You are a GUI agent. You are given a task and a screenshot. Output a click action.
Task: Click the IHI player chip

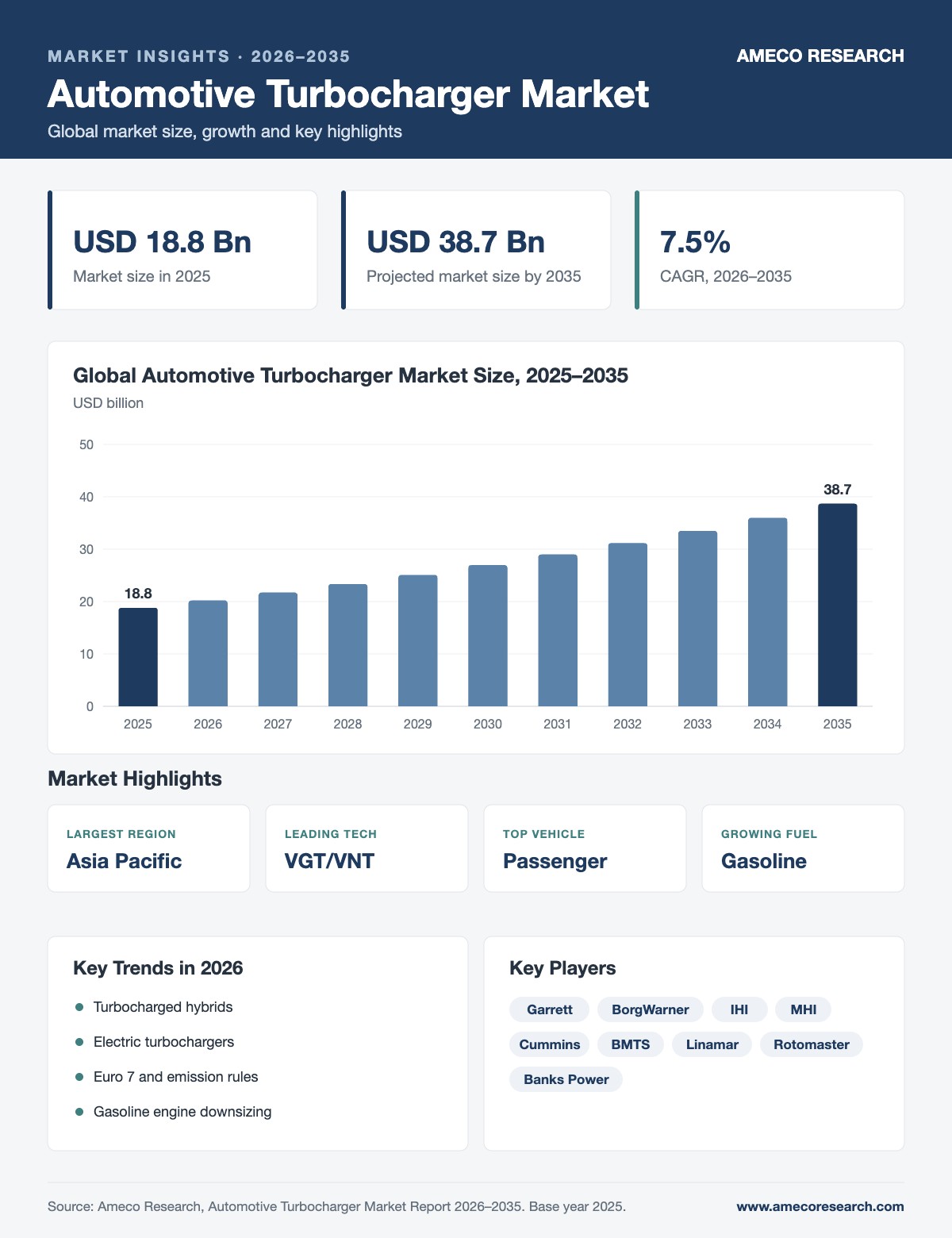click(x=739, y=1009)
